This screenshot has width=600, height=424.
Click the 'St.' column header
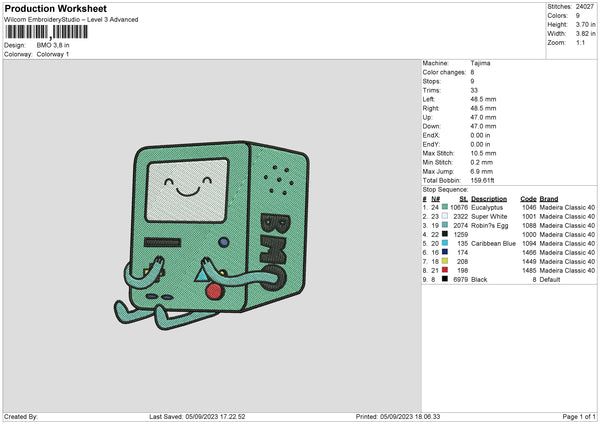click(x=463, y=199)
